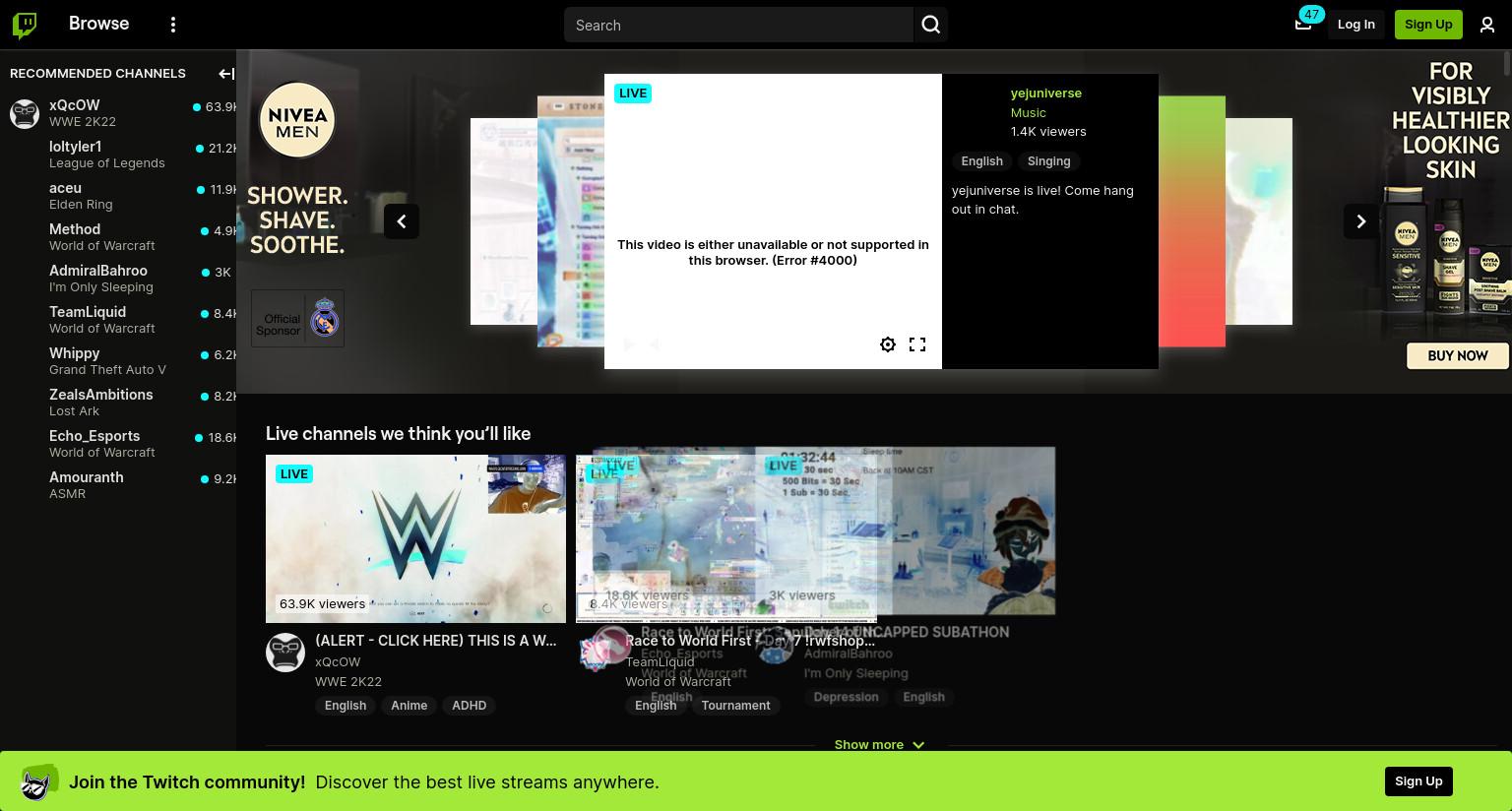Toggle fullscreen on the featured player
The width and height of the screenshot is (1512, 811).
(x=917, y=344)
